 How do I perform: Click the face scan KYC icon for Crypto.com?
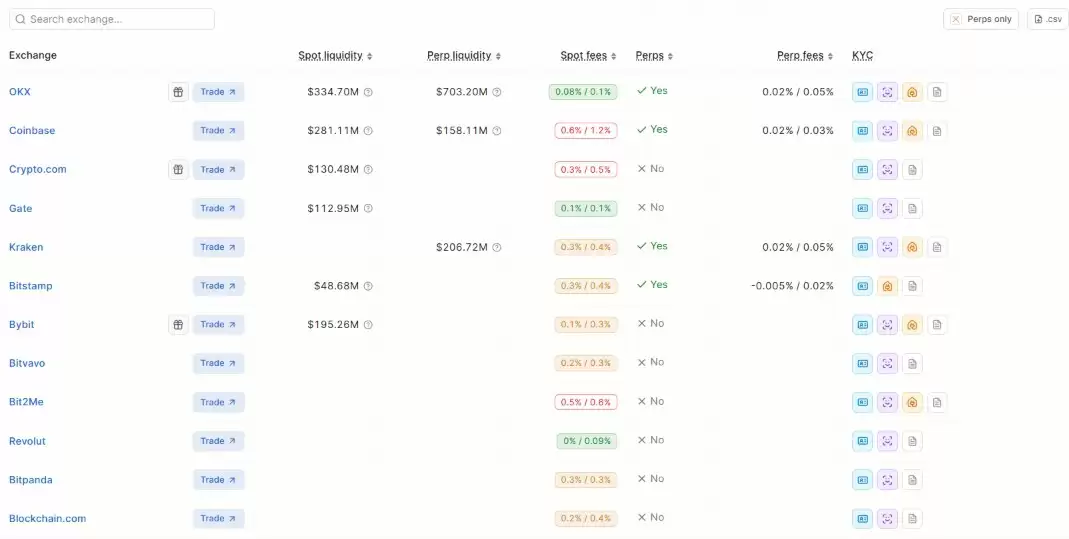click(887, 170)
